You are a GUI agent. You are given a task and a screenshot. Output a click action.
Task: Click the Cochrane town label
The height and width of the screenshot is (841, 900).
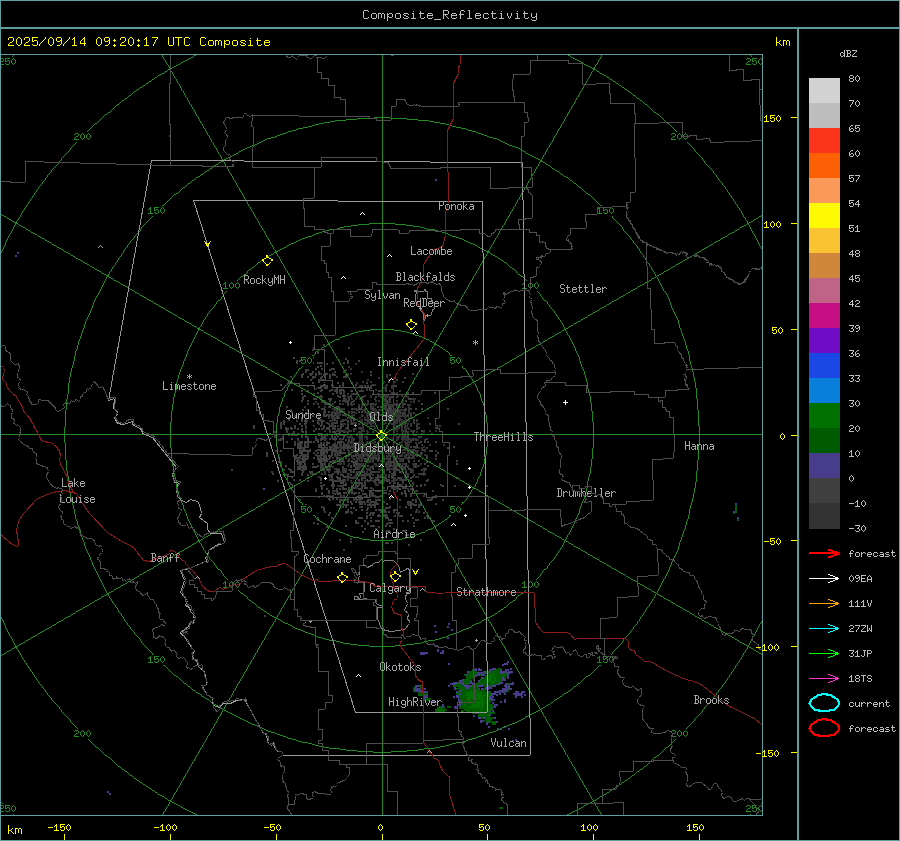(327, 559)
